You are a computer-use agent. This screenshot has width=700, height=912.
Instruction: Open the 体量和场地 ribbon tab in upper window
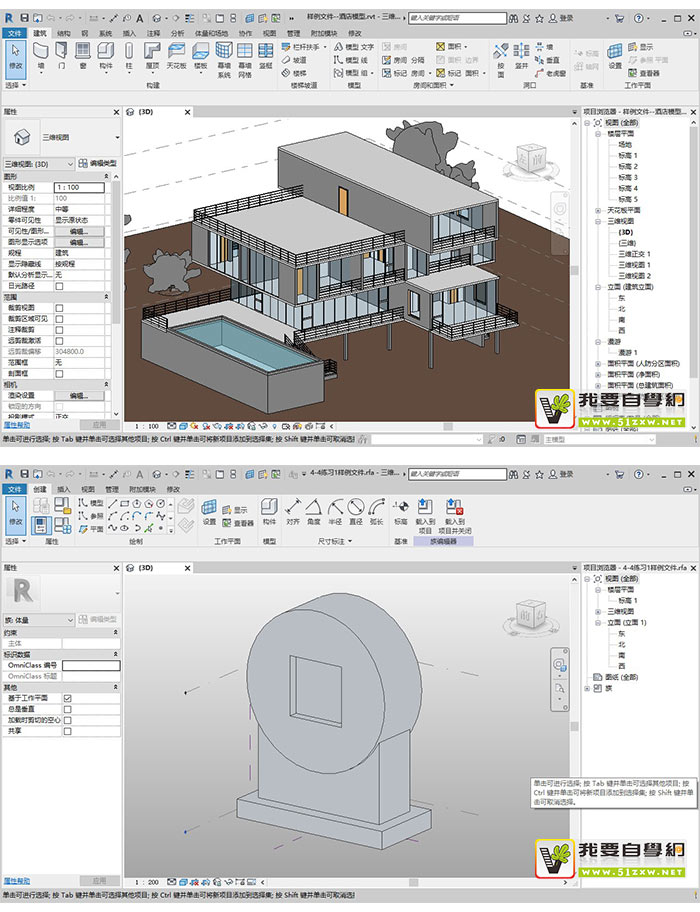coord(210,33)
